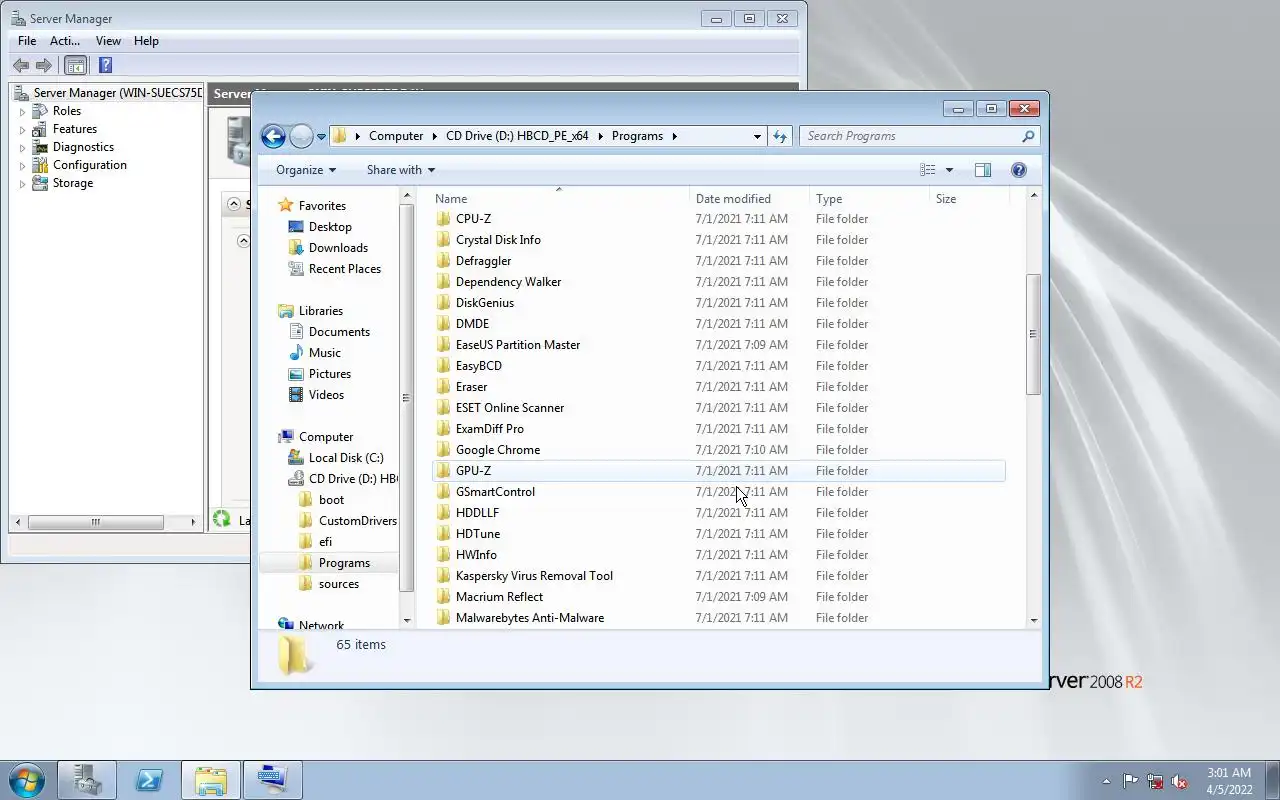The width and height of the screenshot is (1280, 800).
Task: Click Computer in the address bar breadcrumb
Action: (x=396, y=136)
